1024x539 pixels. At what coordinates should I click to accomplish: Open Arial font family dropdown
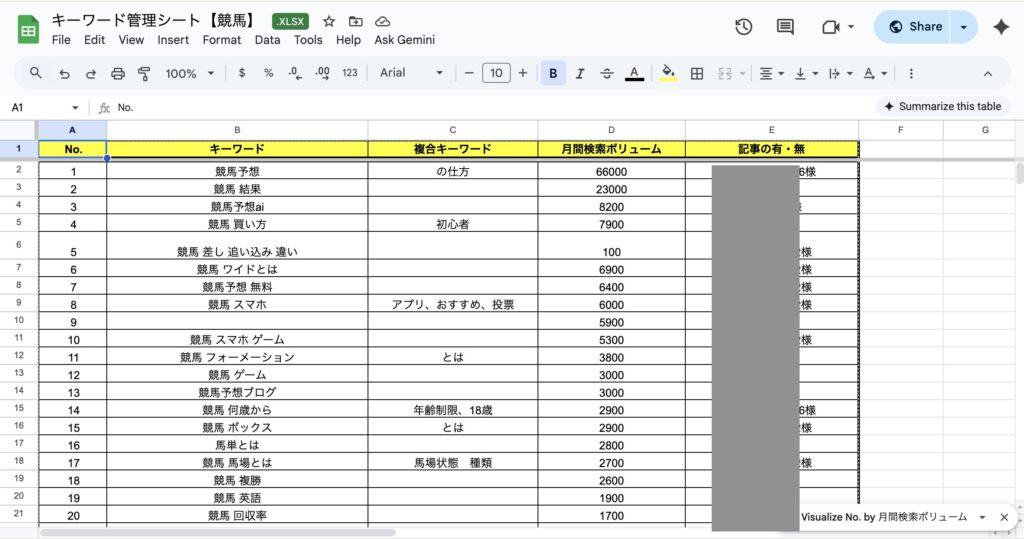(411, 73)
